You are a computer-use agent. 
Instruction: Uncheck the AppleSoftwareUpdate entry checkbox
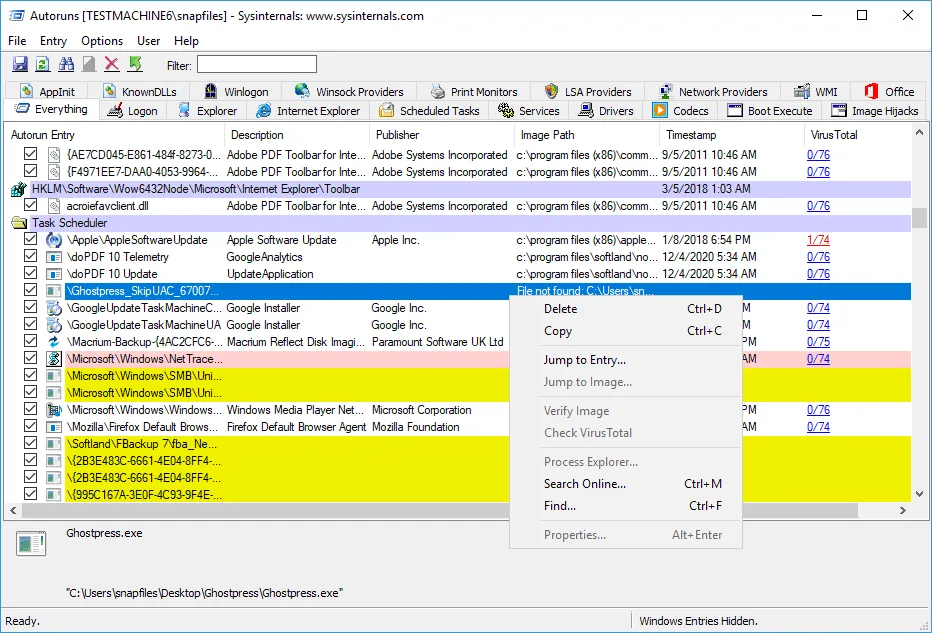point(30,239)
